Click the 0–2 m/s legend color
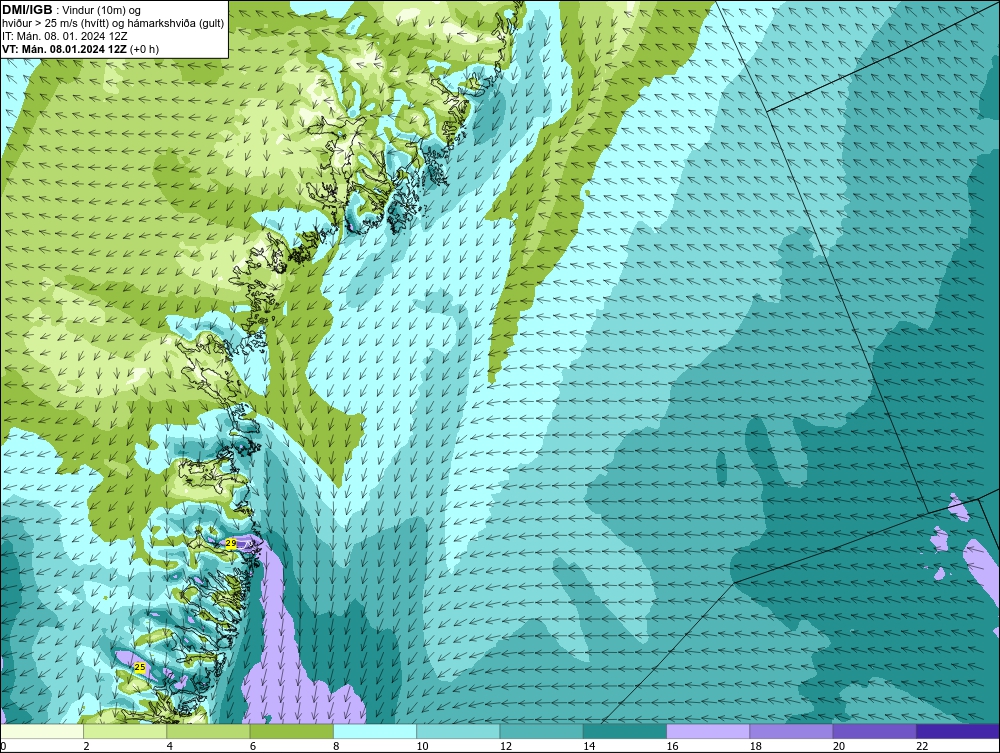This screenshot has width=1000, height=753. pos(42,731)
